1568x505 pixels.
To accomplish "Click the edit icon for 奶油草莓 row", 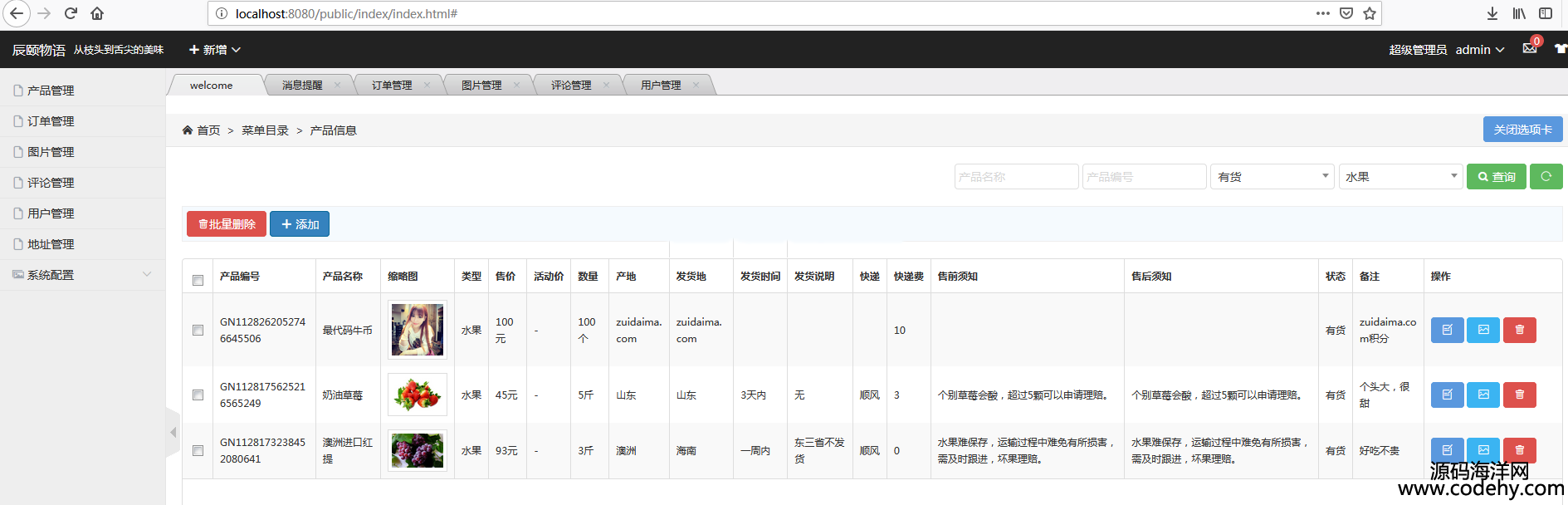I will coord(1447,395).
